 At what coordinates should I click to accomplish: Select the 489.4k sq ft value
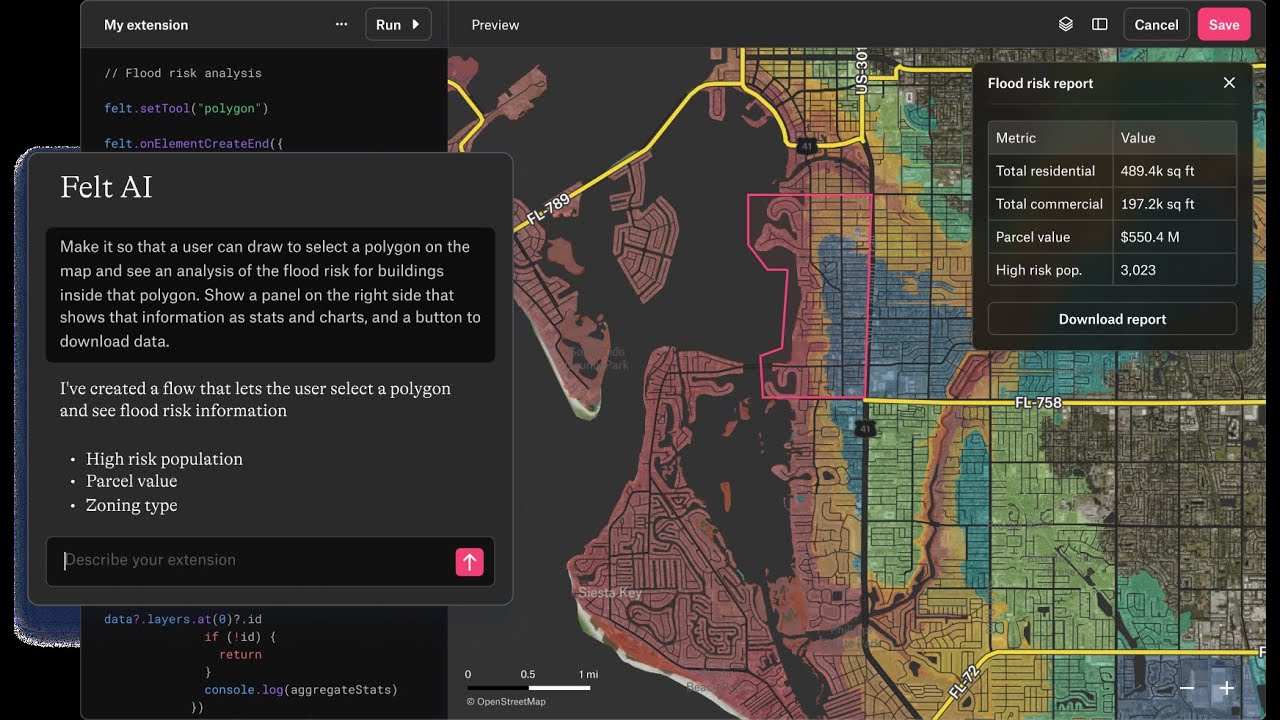tap(1175, 171)
